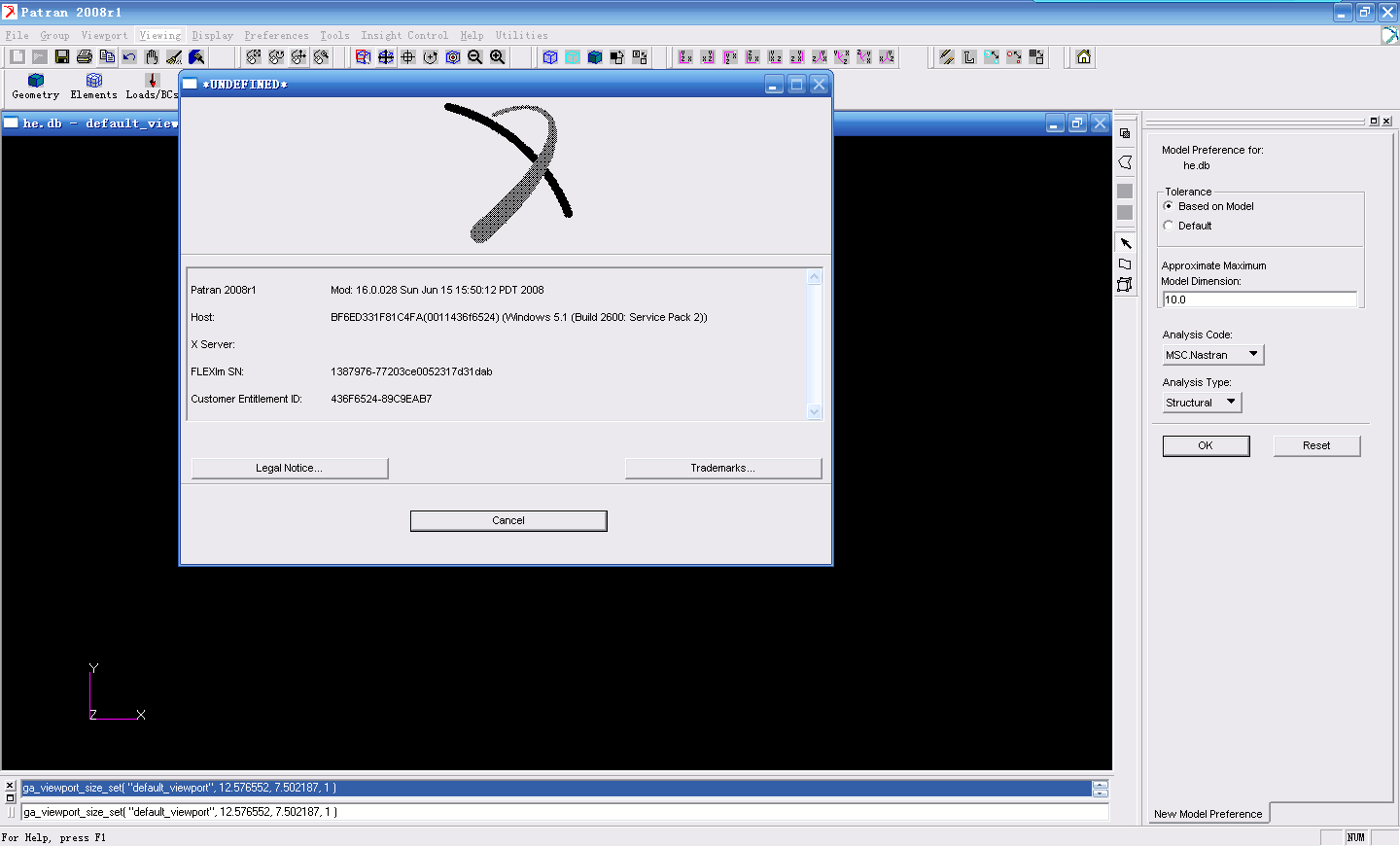Click the Customer Entitlement ID value
1400x846 pixels.
click(x=381, y=399)
